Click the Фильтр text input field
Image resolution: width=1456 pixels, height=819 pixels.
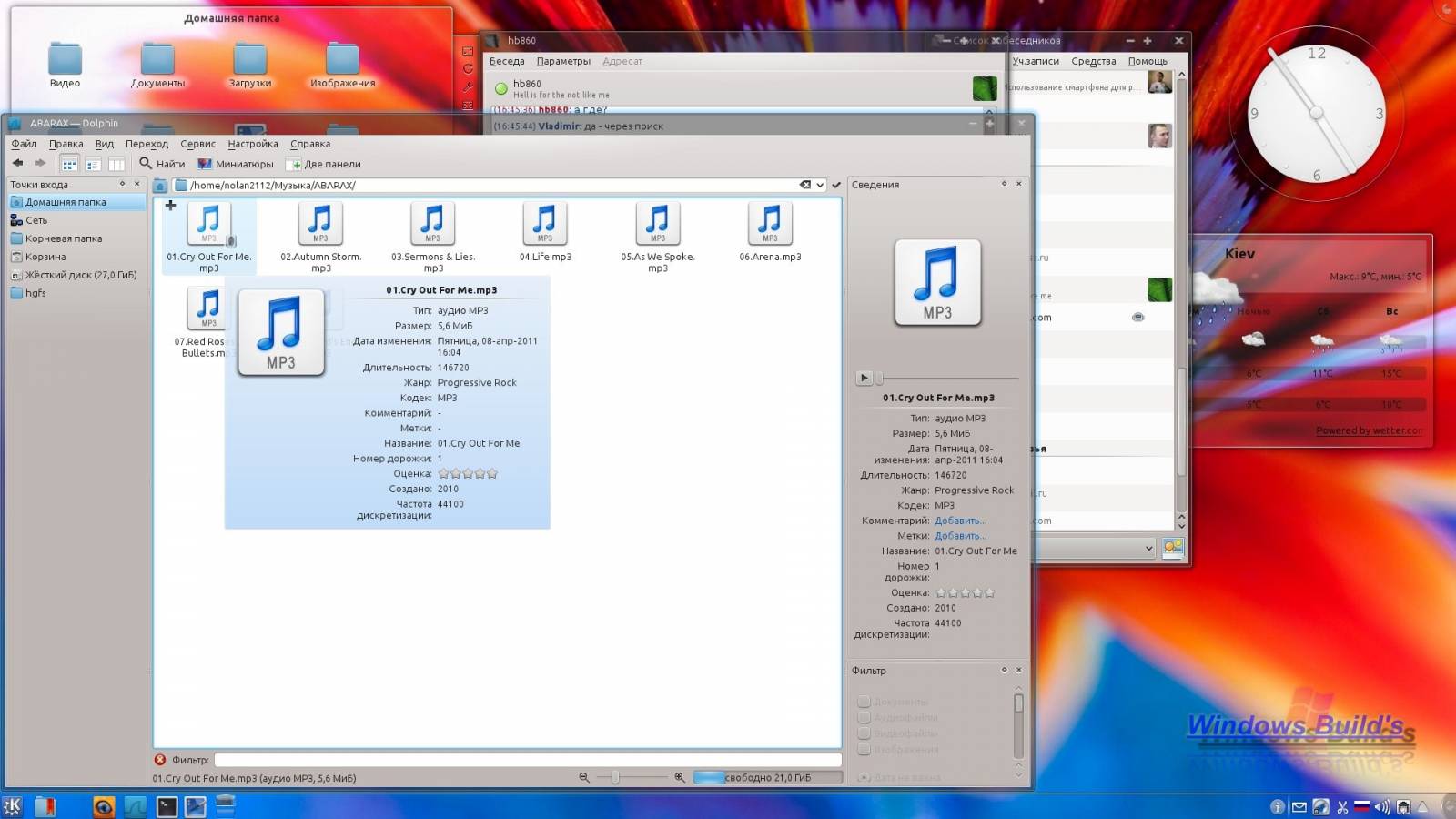coord(528,760)
